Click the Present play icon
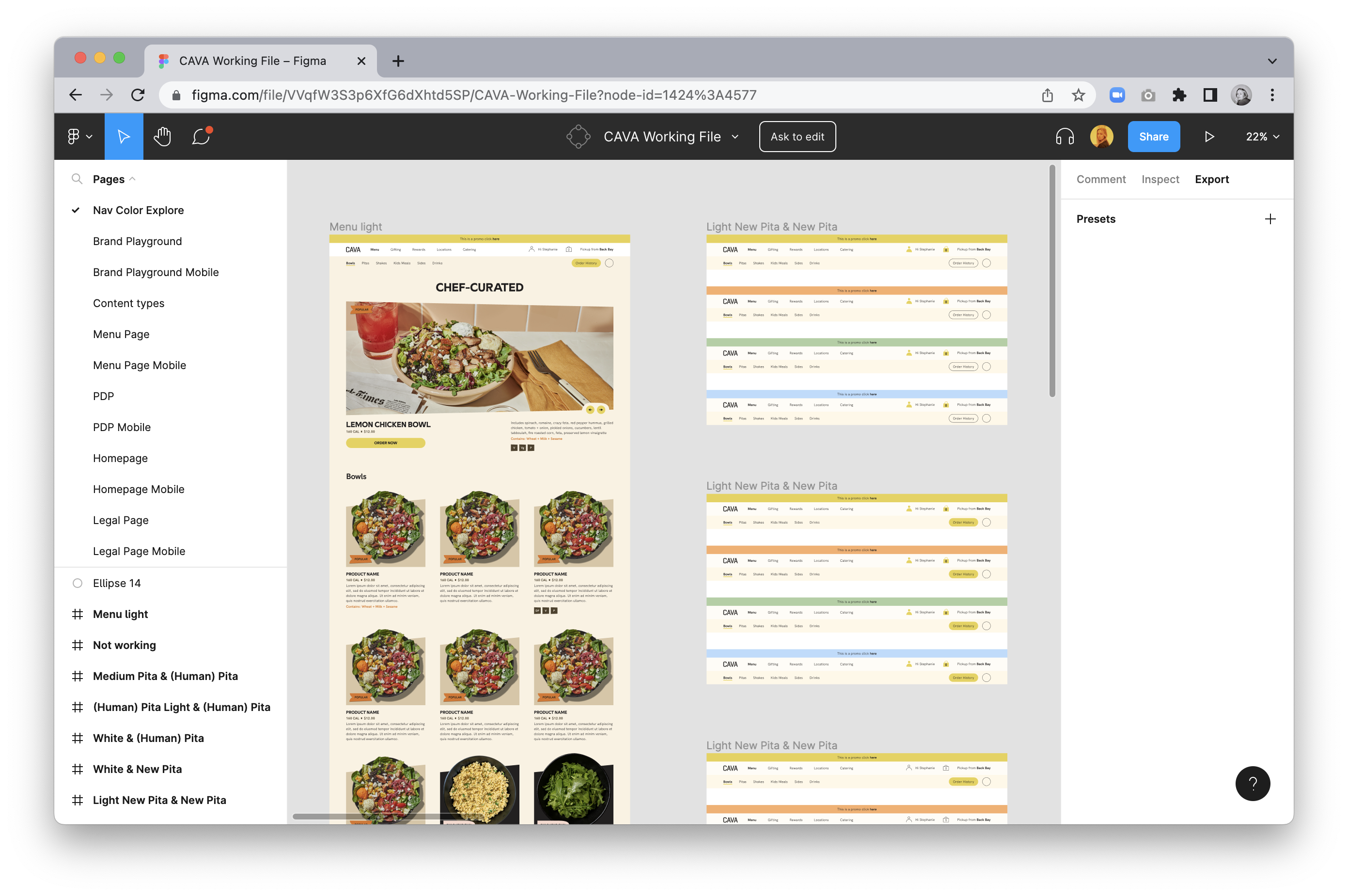This screenshot has height=896, width=1348. point(1208,137)
